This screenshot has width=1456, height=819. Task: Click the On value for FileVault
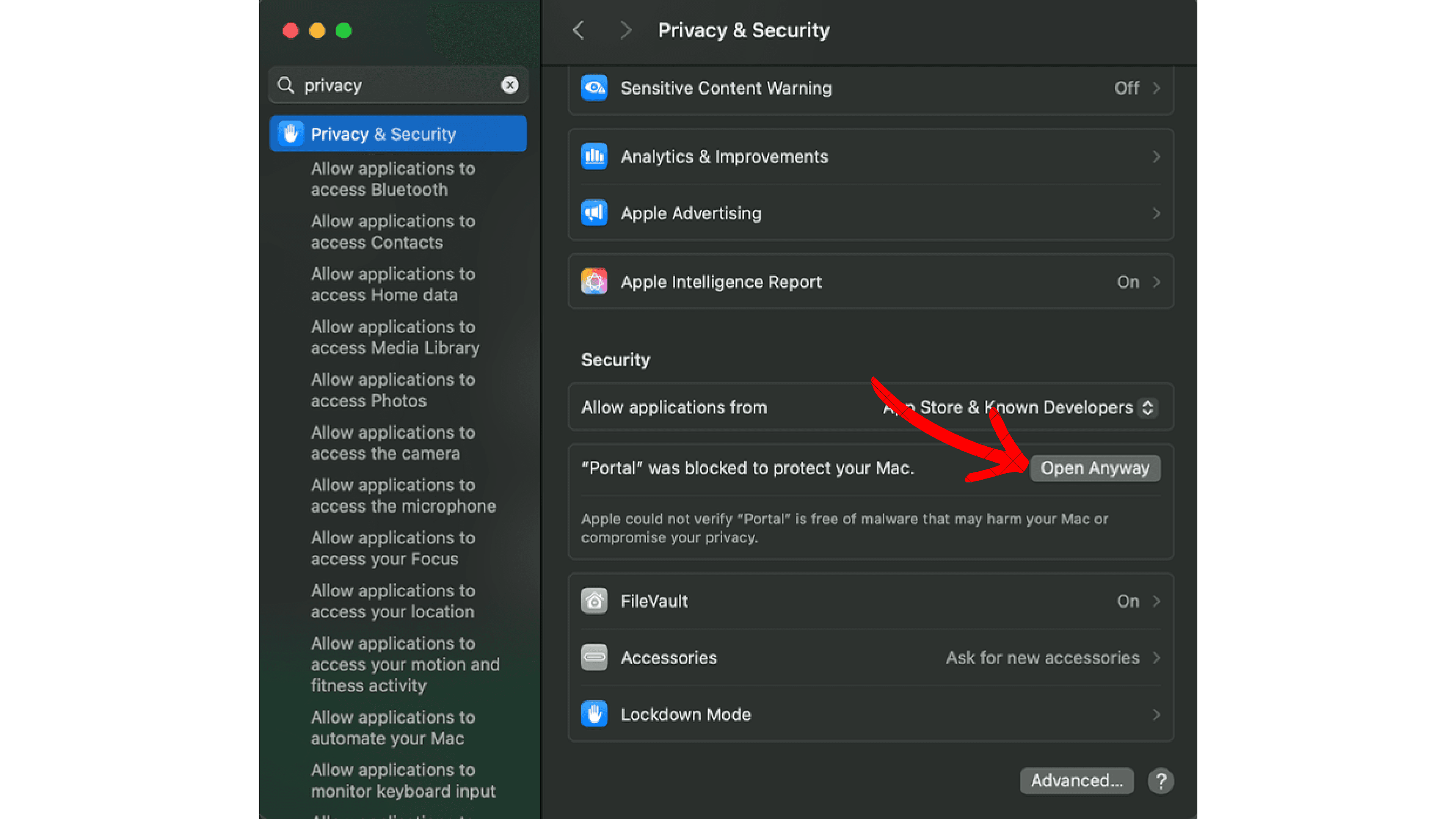point(1128,601)
